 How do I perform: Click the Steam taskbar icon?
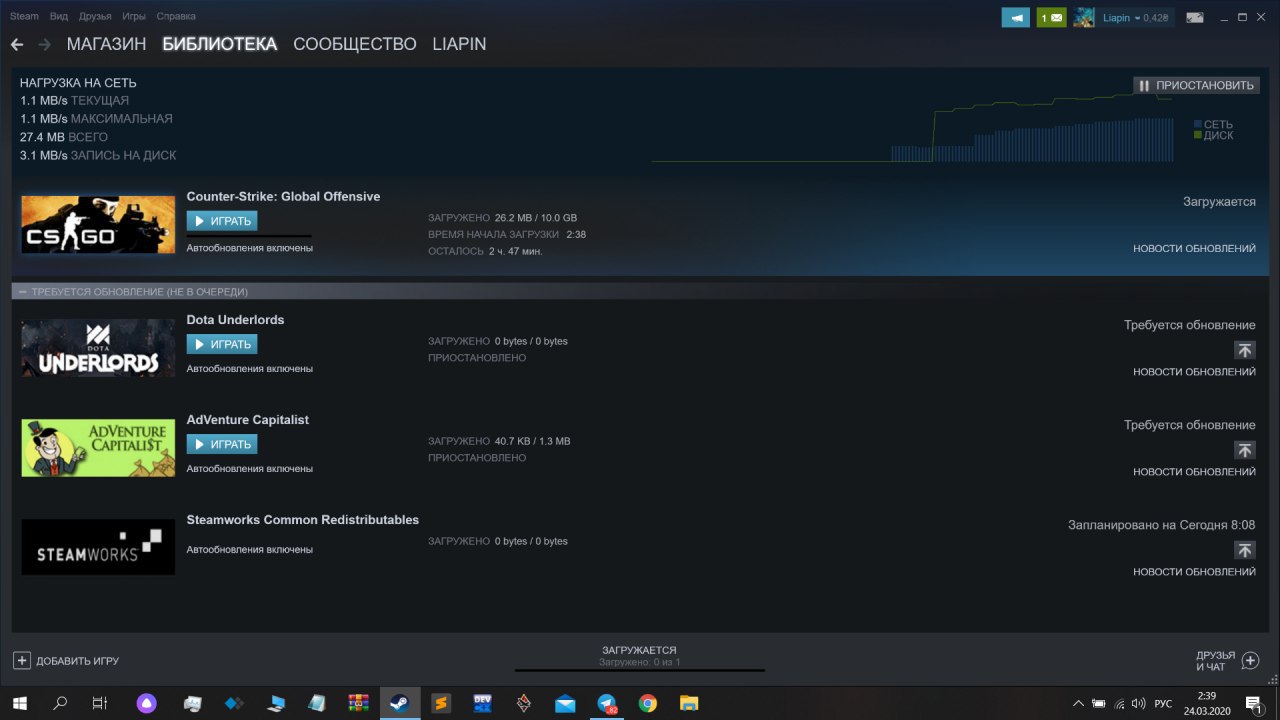(x=399, y=704)
